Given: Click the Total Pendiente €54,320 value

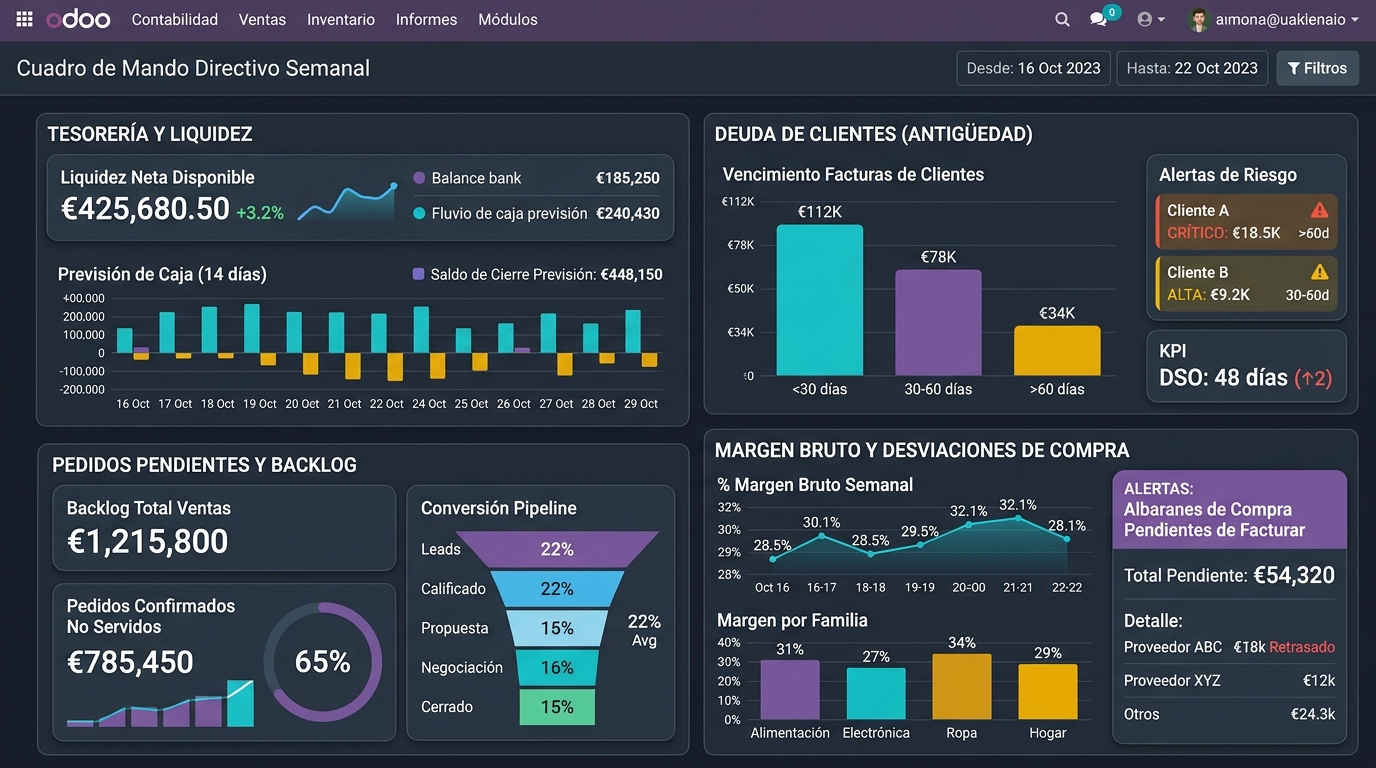Looking at the screenshot, I should (1294, 575).
